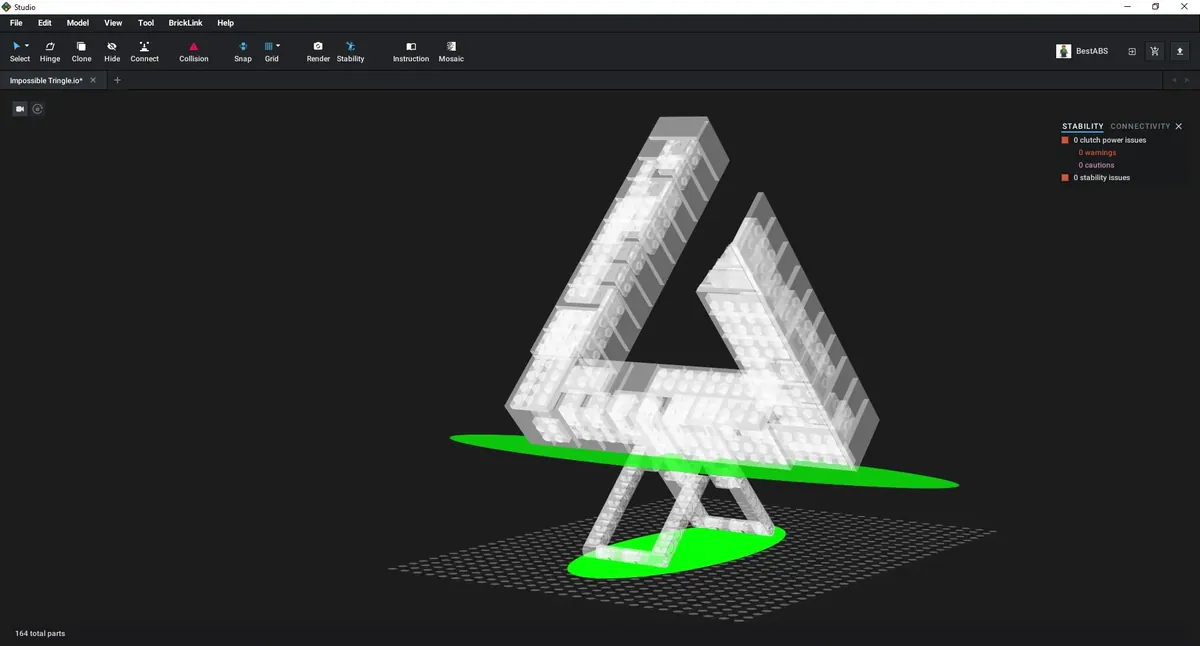
Task: Activate the Hinge tool
Action: click(x=50, y=51)
